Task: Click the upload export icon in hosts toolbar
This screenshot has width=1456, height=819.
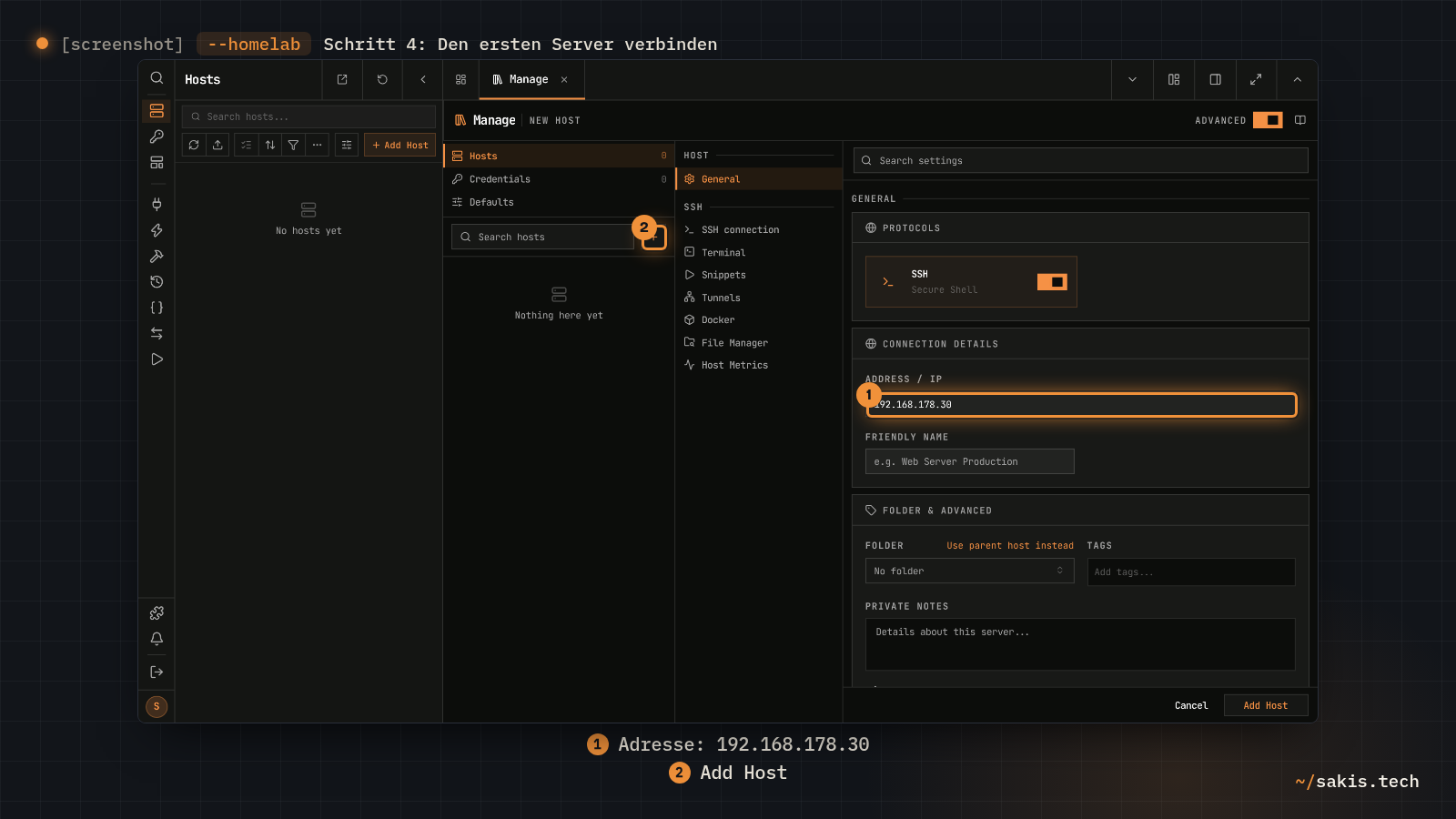Action: [217, 145]
